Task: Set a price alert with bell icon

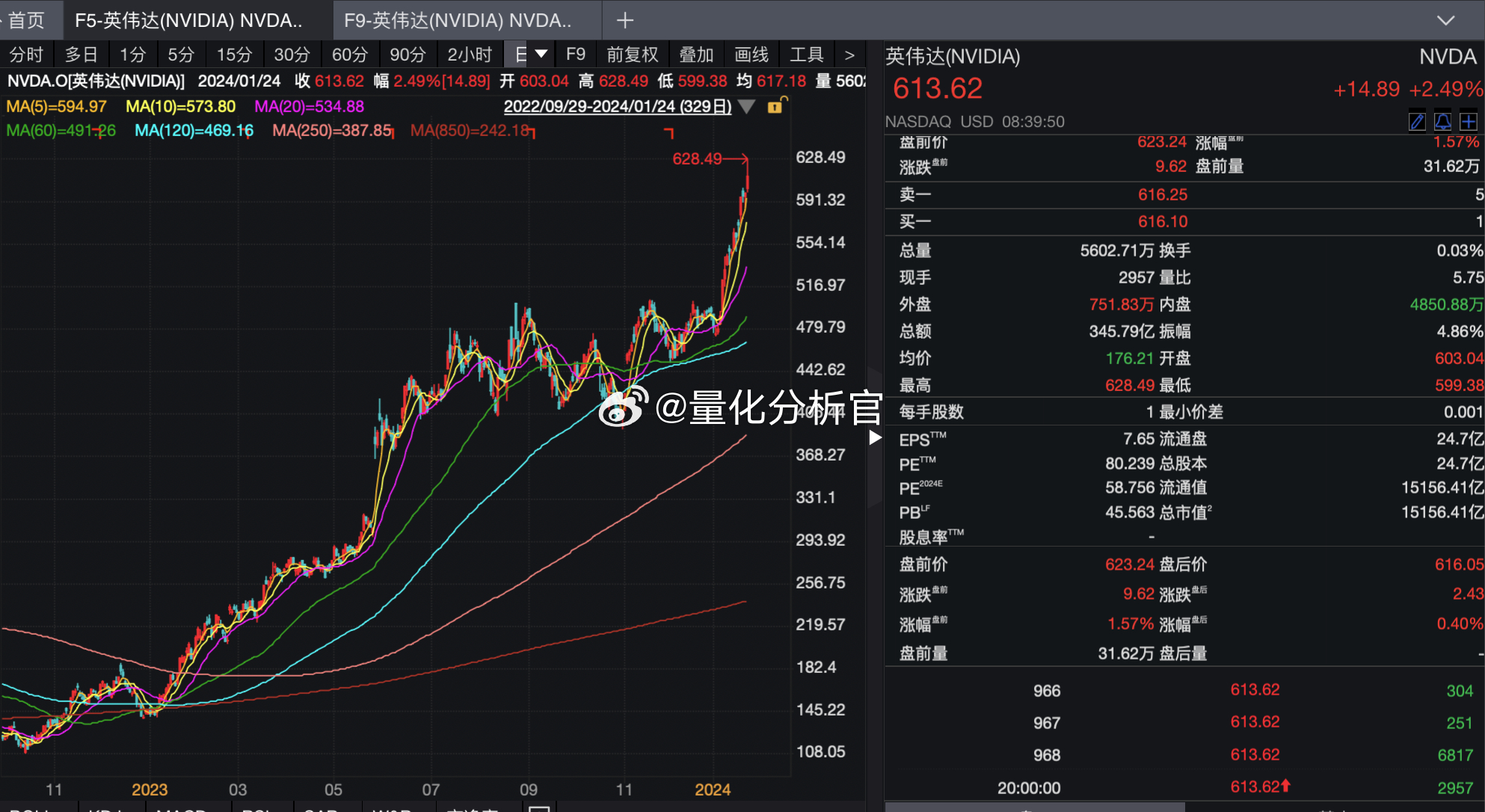Action: (1443, 121)
